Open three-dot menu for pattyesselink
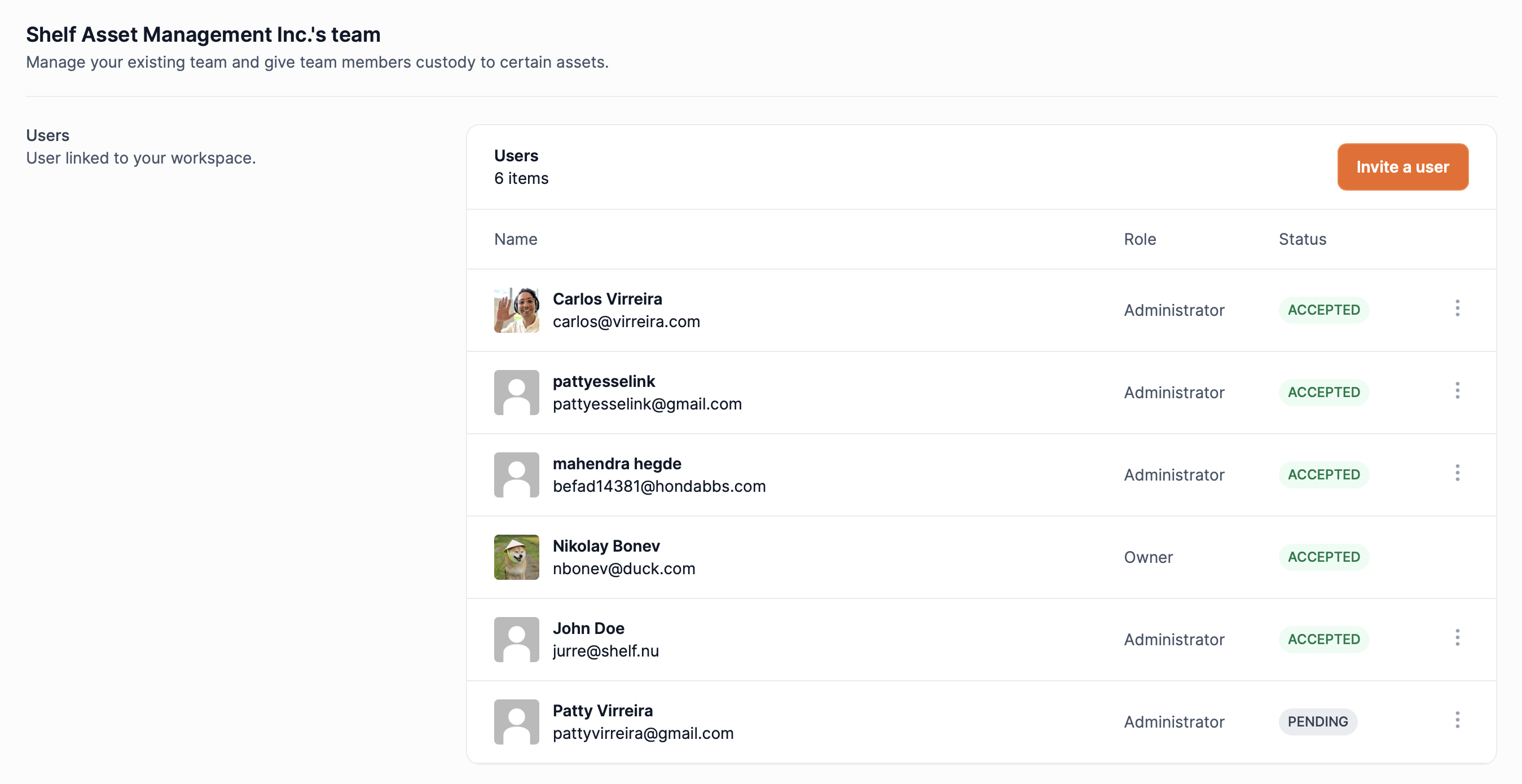This screenshot has height=784, width=1522. pos(1457,390)
